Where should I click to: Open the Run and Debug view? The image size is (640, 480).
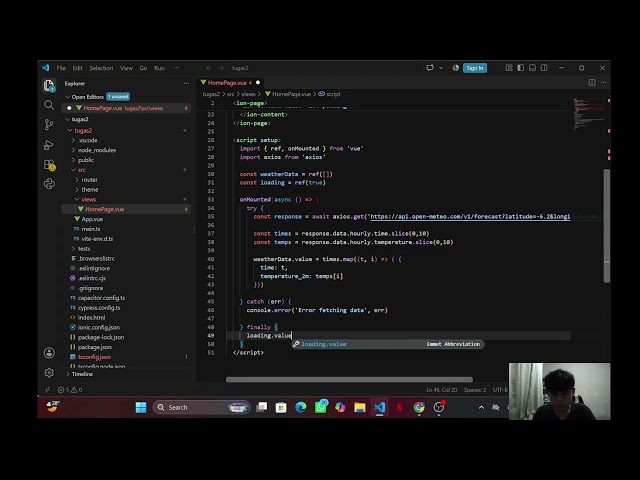pyautogui.click(x=49, y=144)
